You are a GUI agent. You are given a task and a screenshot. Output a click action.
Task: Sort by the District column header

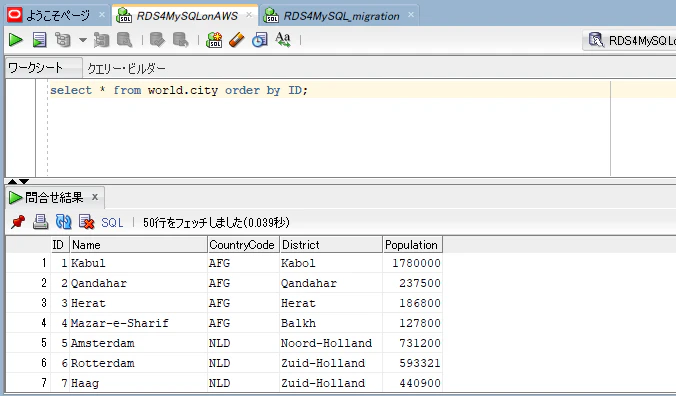(x=331, y=245)
